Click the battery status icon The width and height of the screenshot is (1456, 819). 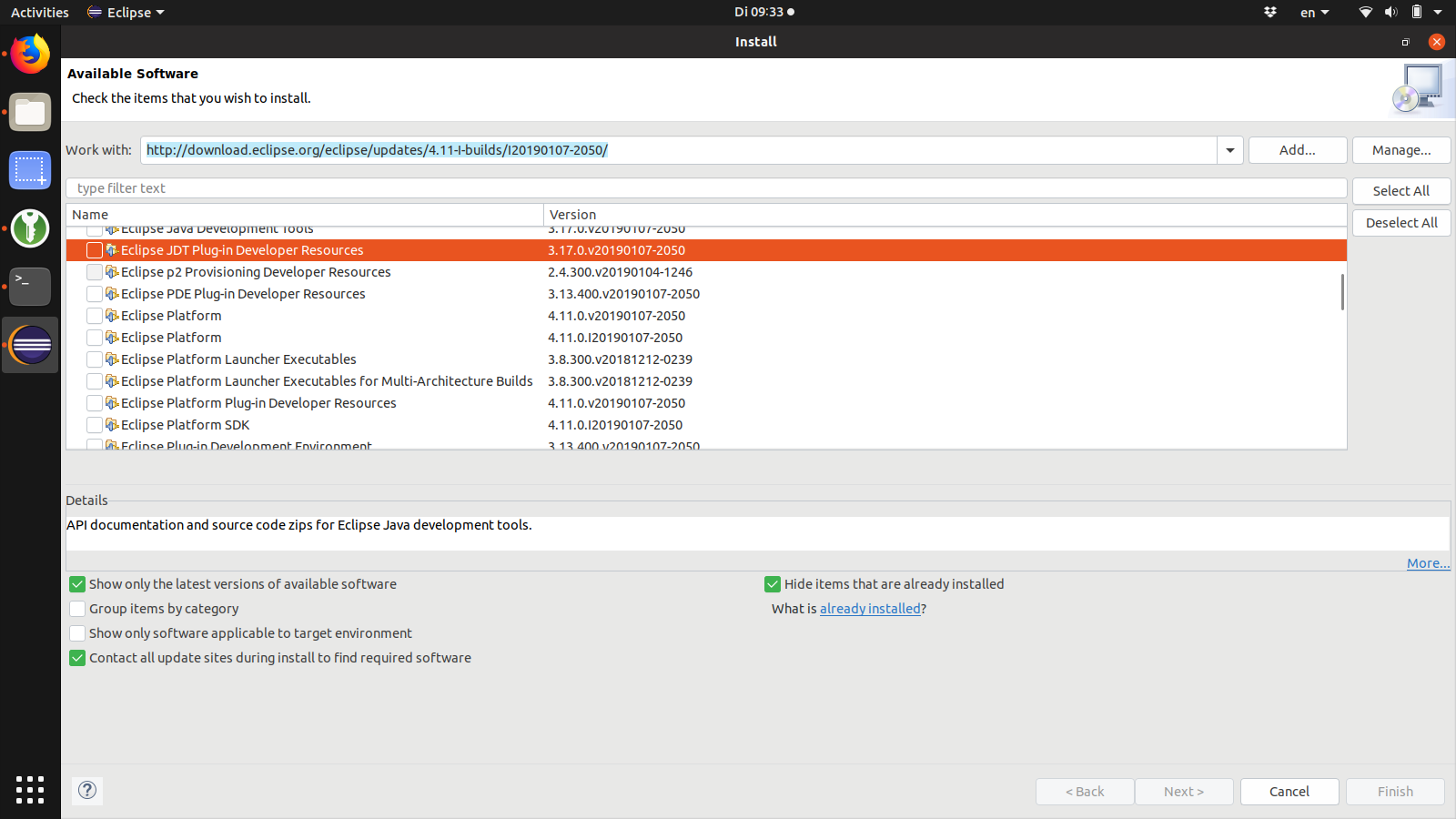1416,12
